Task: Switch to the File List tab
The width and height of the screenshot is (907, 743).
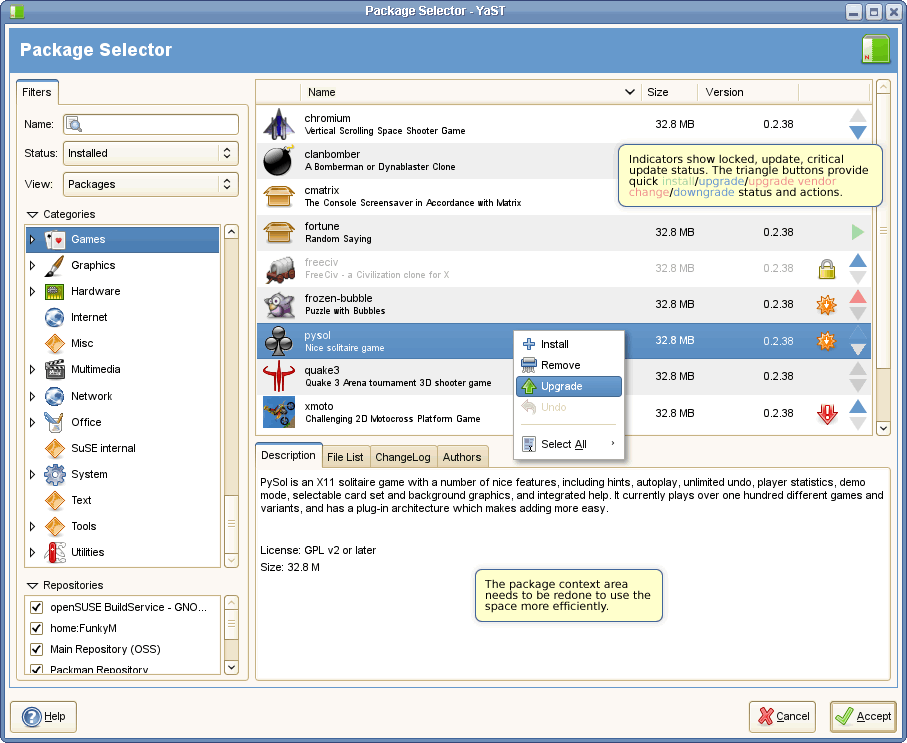Action: click(x=345, y=457)
